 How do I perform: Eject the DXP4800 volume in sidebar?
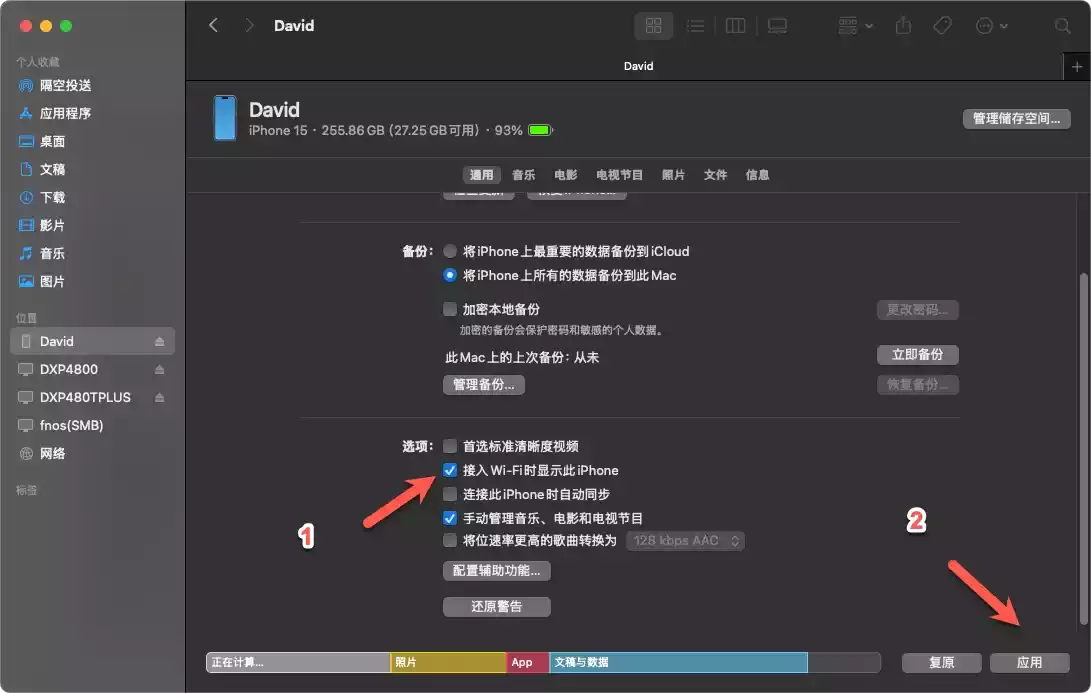click(x=159, y=369)
